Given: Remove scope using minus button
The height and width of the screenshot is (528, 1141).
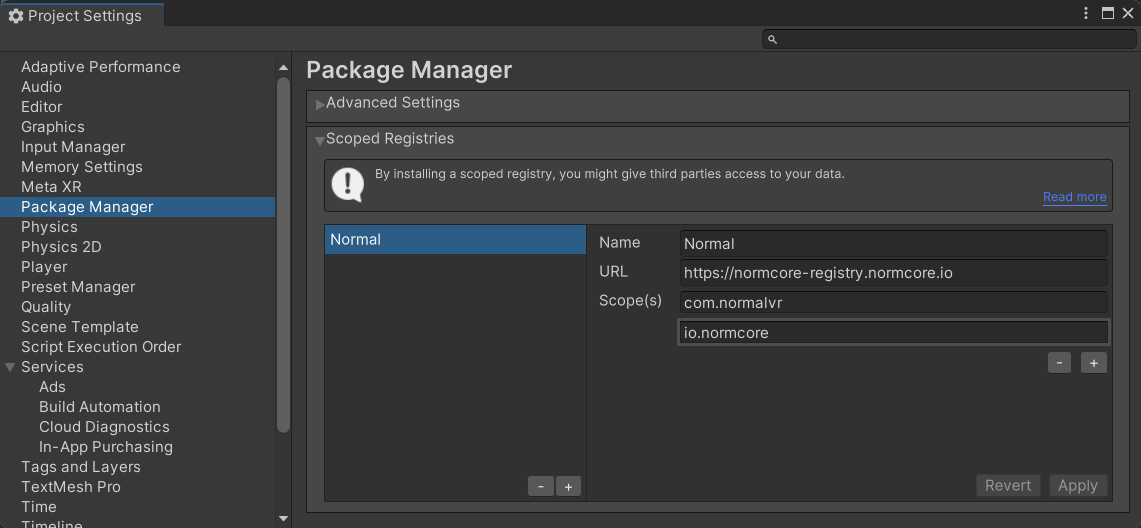Looking at the screenshot, I should coord(1060,363).
